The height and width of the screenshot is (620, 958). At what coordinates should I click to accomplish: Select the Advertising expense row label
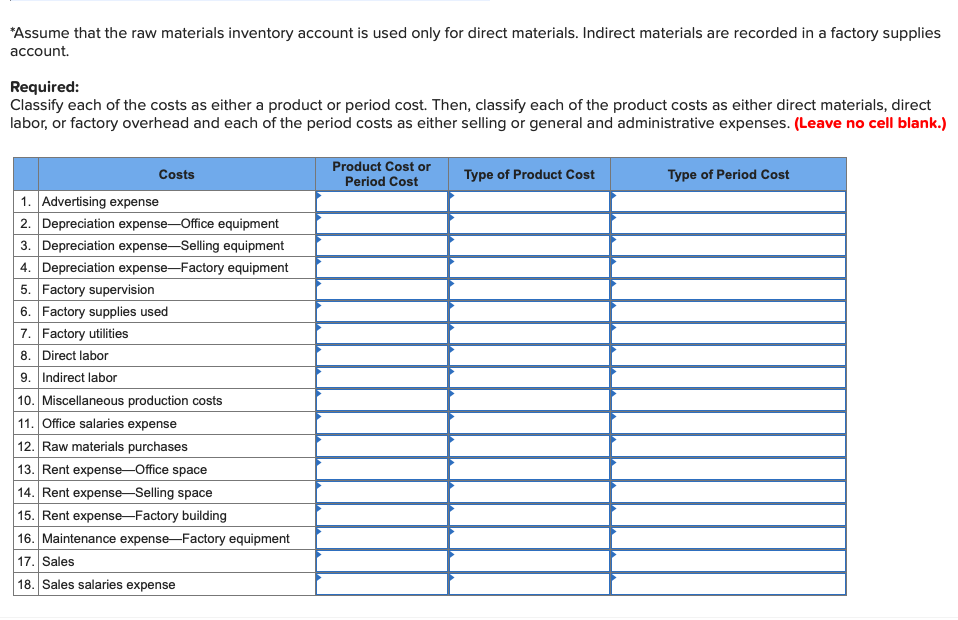pyautogui.click(x=99, y=201)
